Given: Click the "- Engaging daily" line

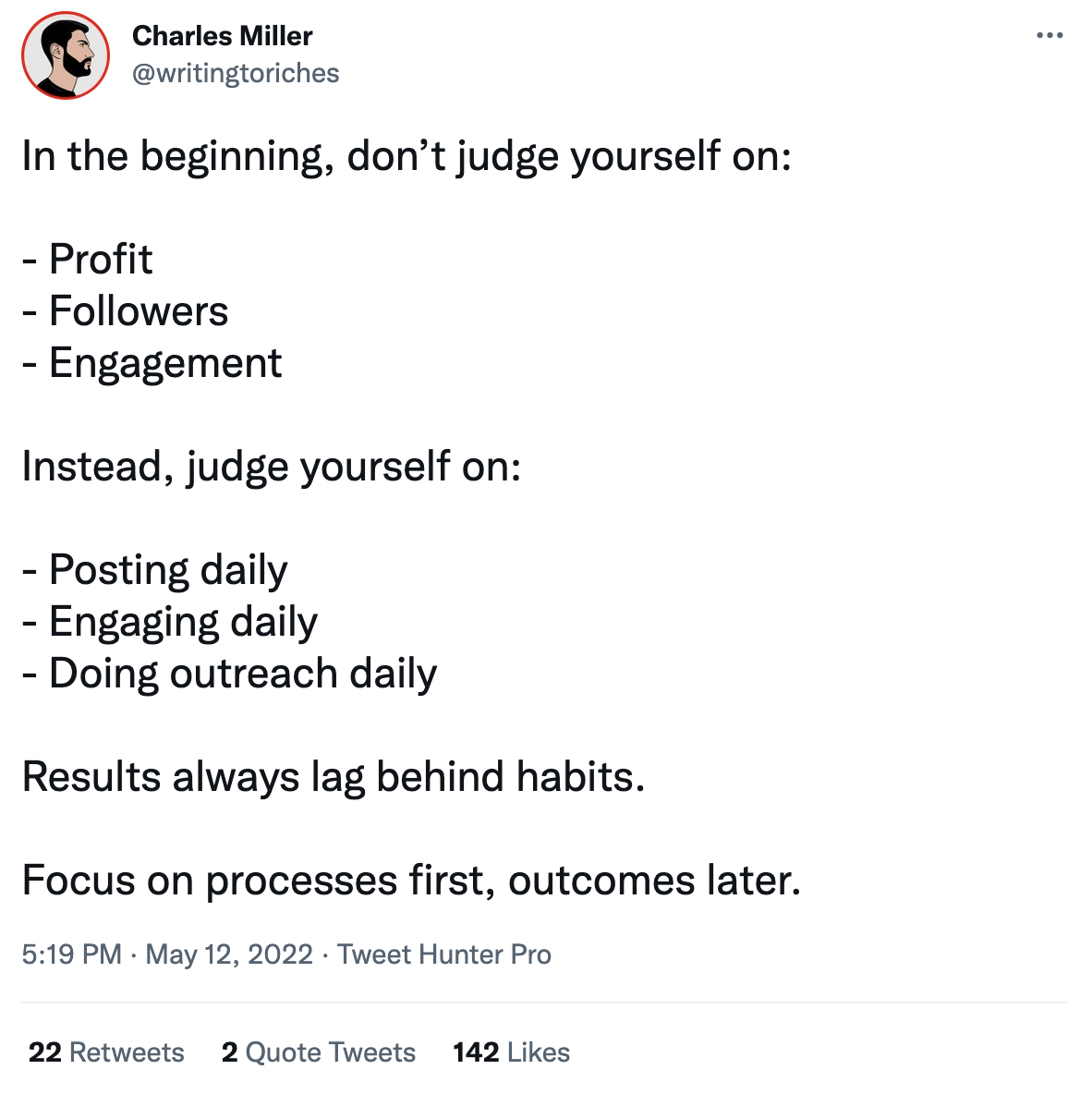Looking at the screenshot, I should [x=170, y=622].
